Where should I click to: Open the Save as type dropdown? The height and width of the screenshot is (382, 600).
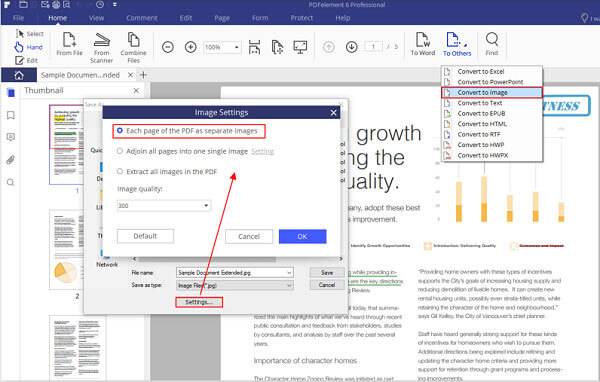(x=235, y=286)
